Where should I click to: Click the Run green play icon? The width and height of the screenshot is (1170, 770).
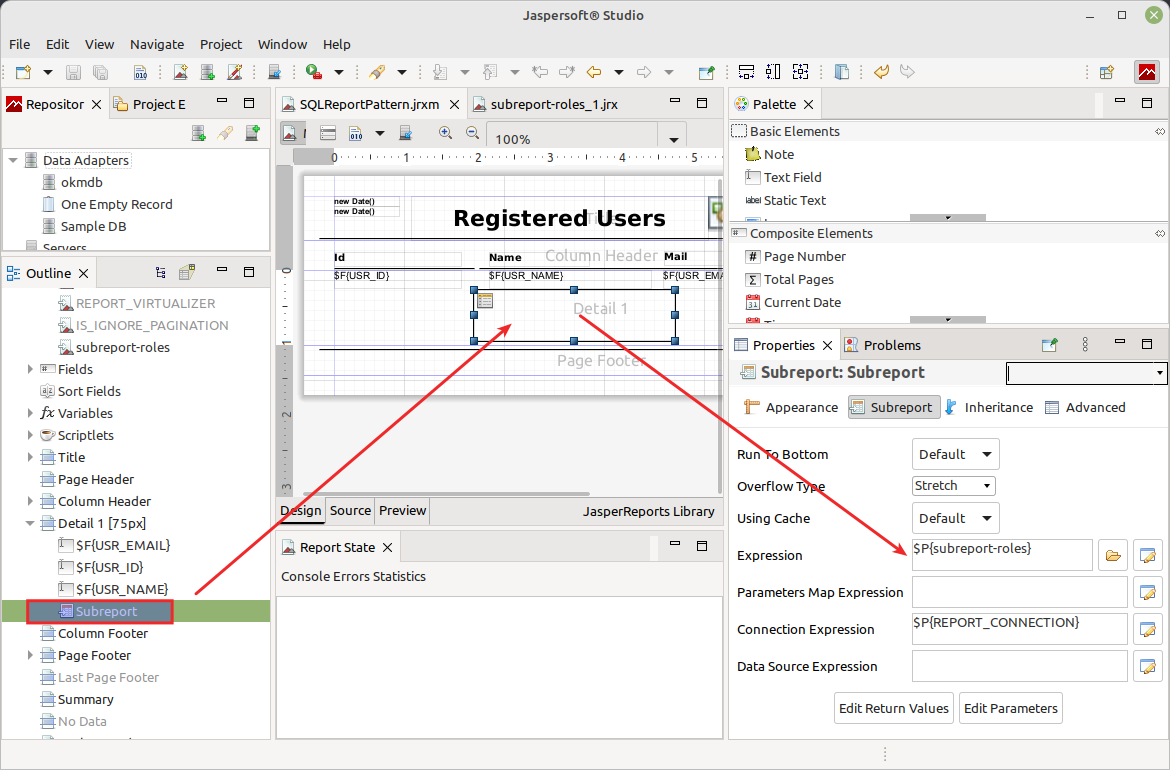click(314, 72)
